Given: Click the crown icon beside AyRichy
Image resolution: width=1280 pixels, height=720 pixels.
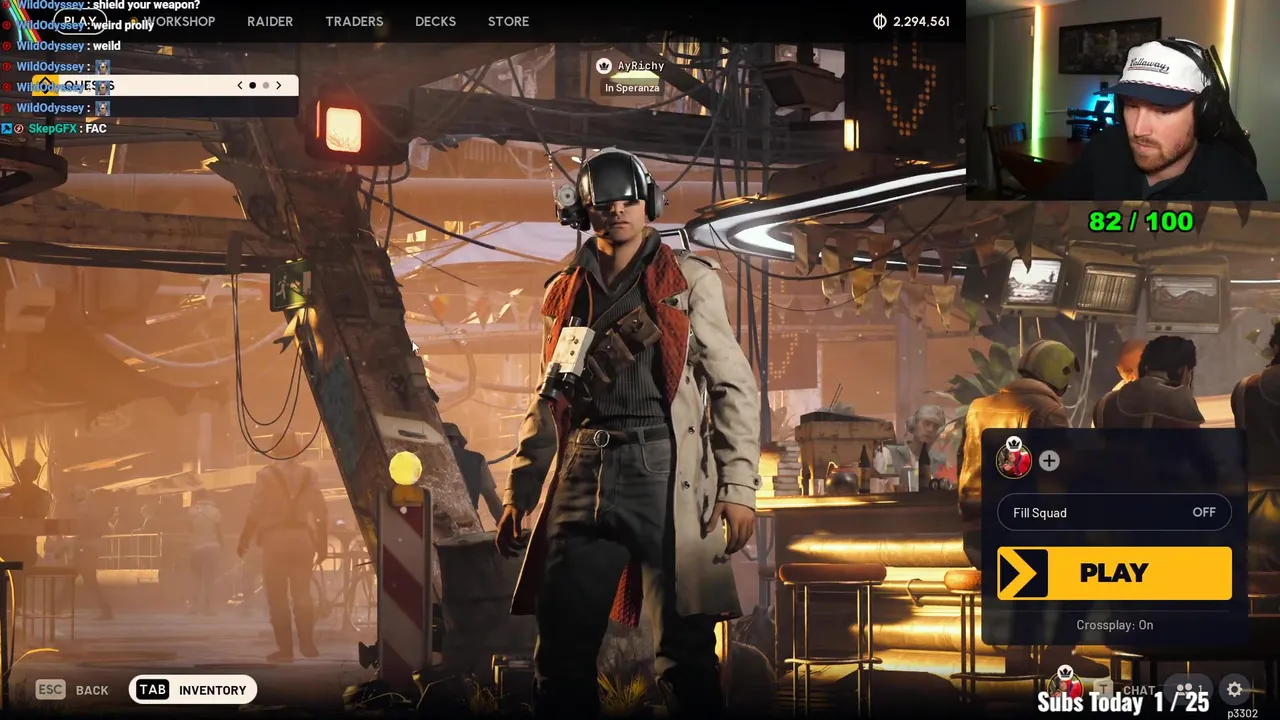Looking at the screenshot, I should pos(603,66).
